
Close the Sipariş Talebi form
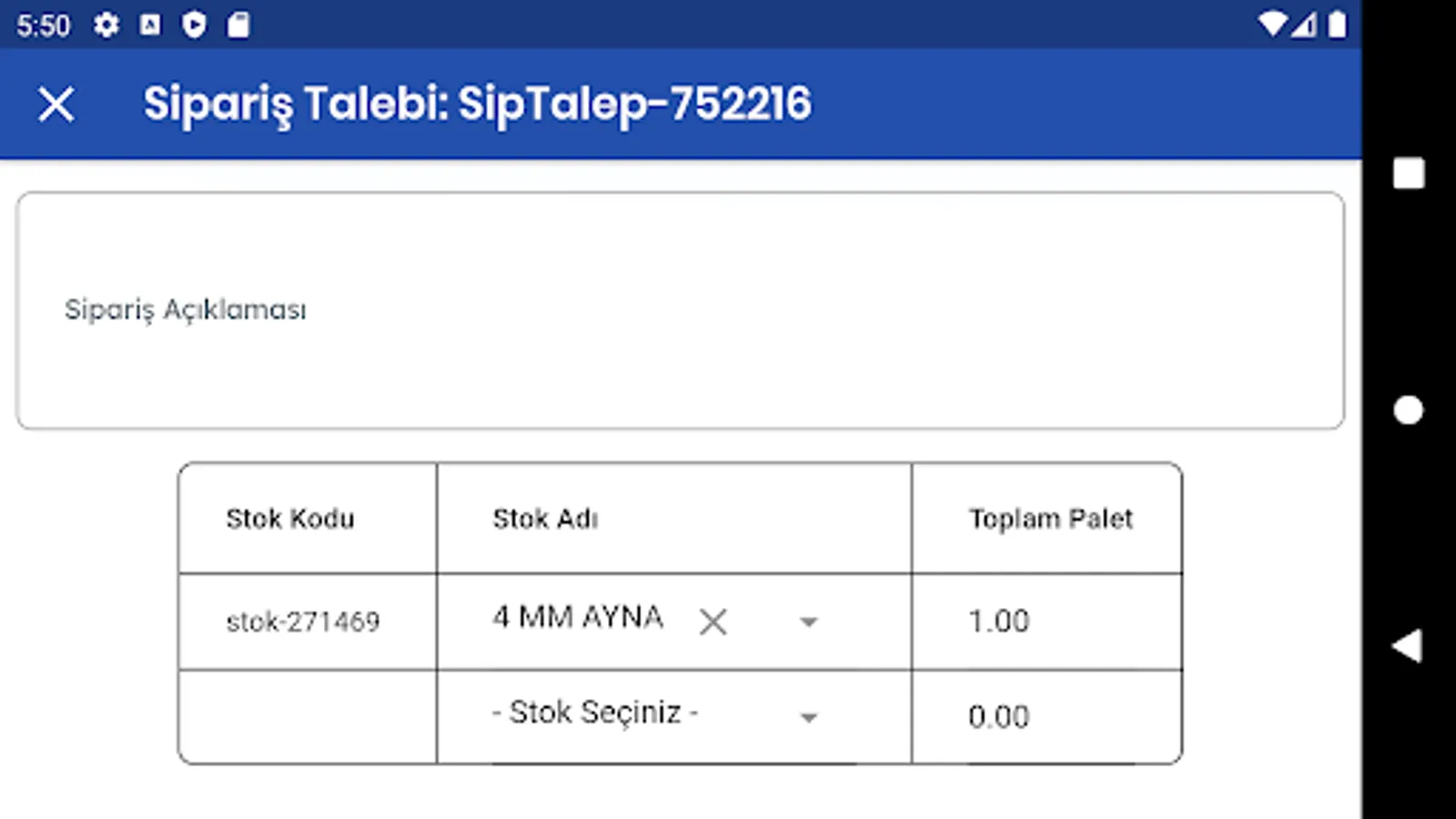[56, 105]
